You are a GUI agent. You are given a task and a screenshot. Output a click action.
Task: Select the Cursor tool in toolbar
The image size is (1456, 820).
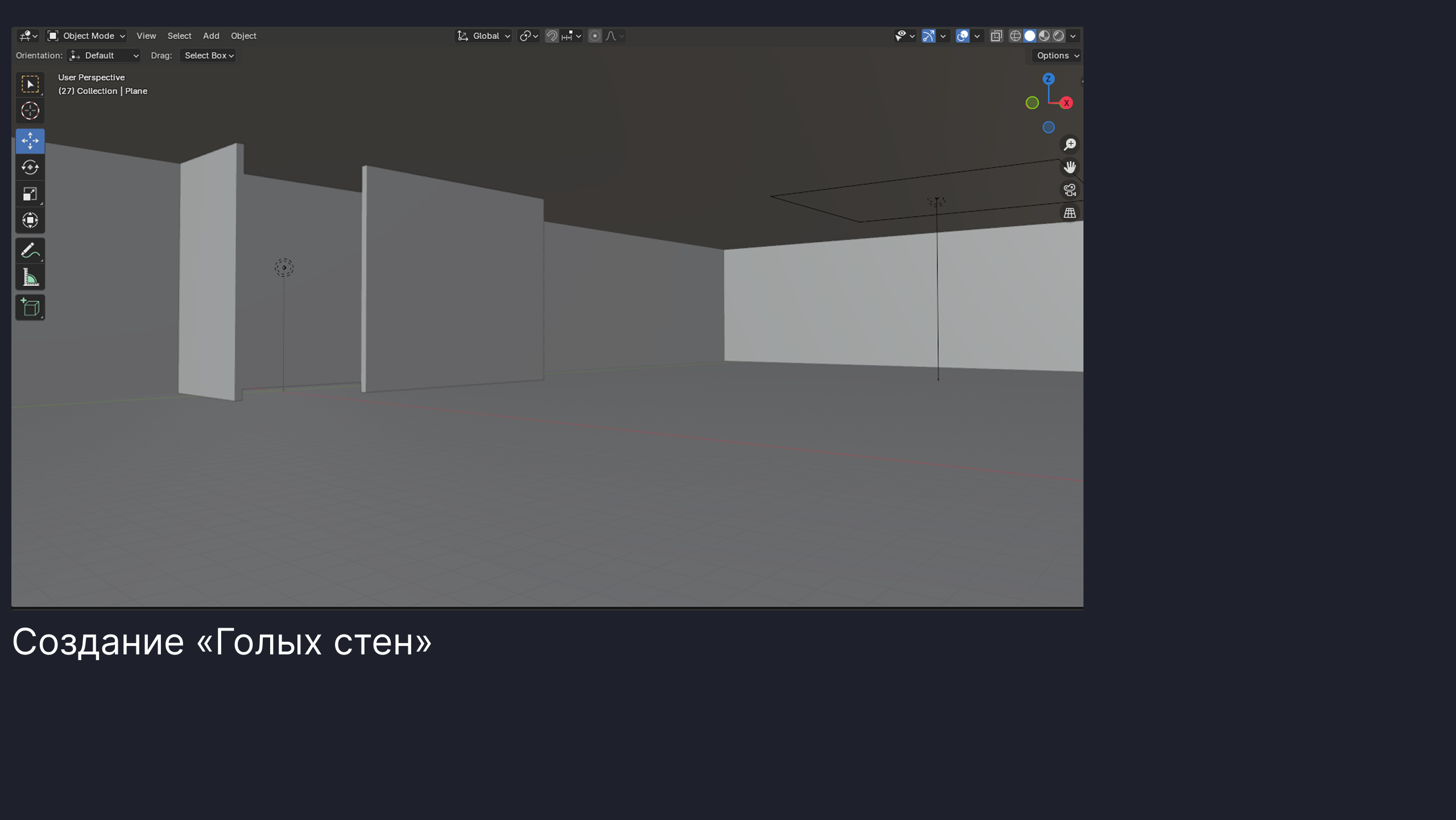tap(30, 110)
